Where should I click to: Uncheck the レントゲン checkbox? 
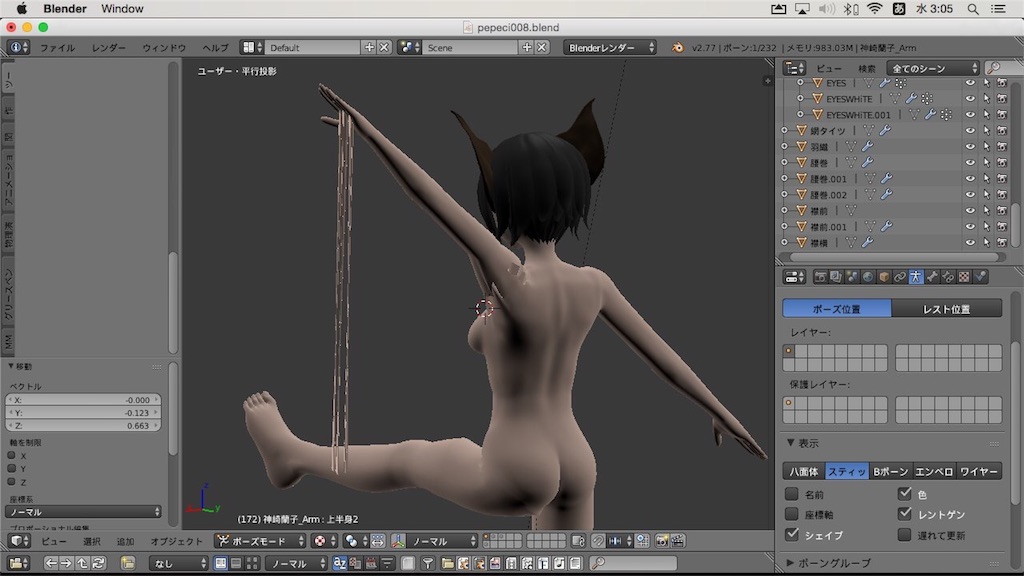[x=904, y=514]
